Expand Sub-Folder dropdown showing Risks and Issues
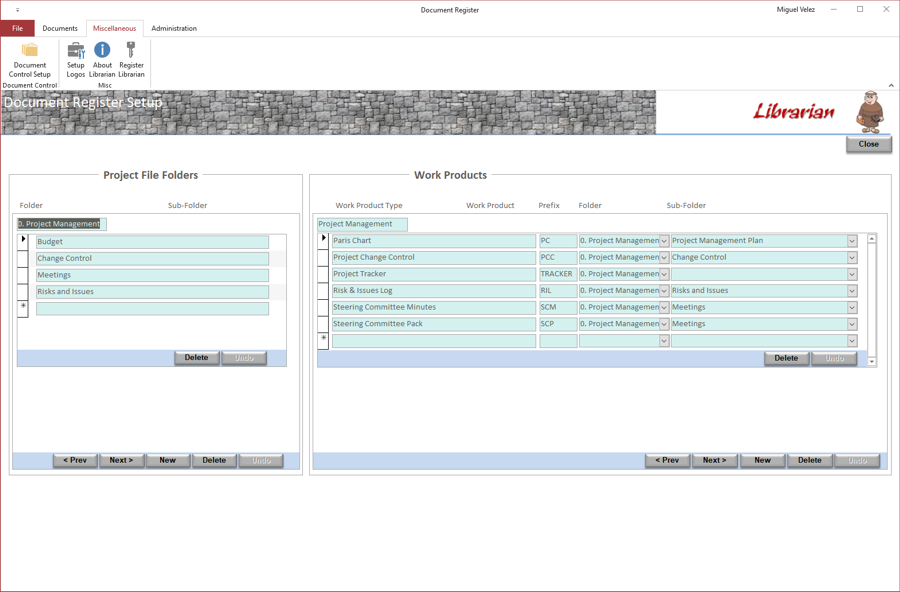 click(x=852, y=291)
